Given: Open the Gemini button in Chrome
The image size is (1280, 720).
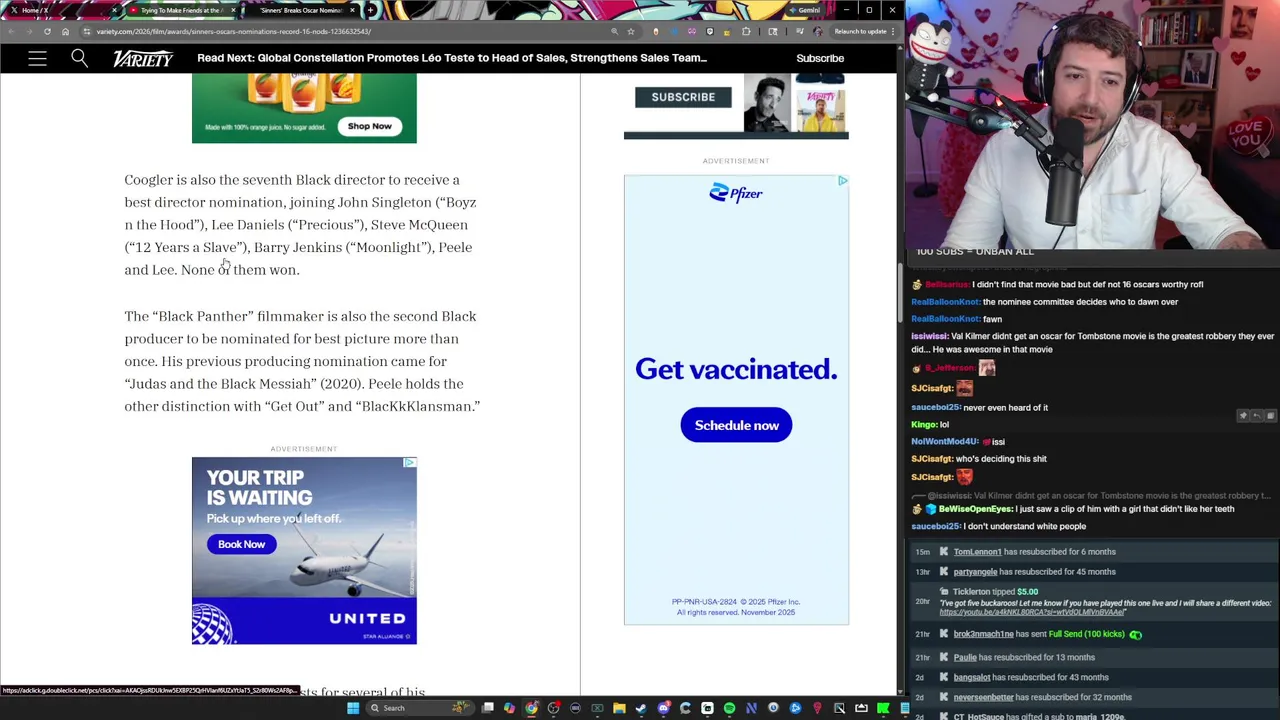Looking at the screenshot, I should click(x=804, y=10).
